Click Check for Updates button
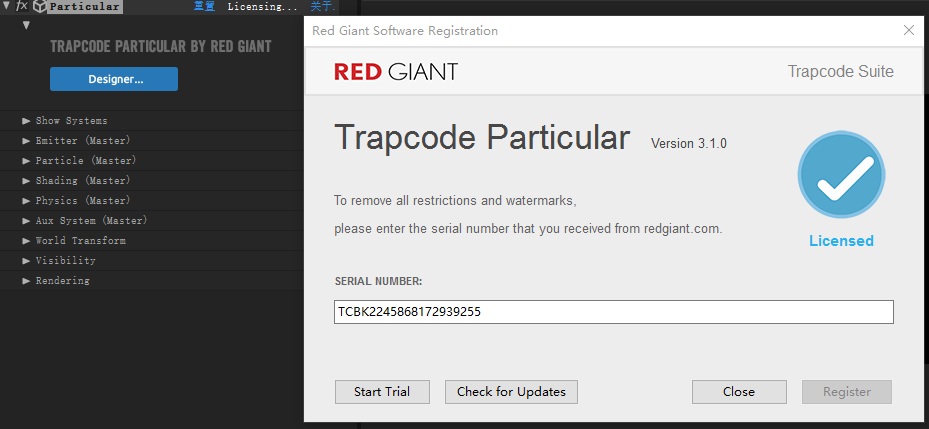This screenshot has height=429, width=929. coord(511,392)
